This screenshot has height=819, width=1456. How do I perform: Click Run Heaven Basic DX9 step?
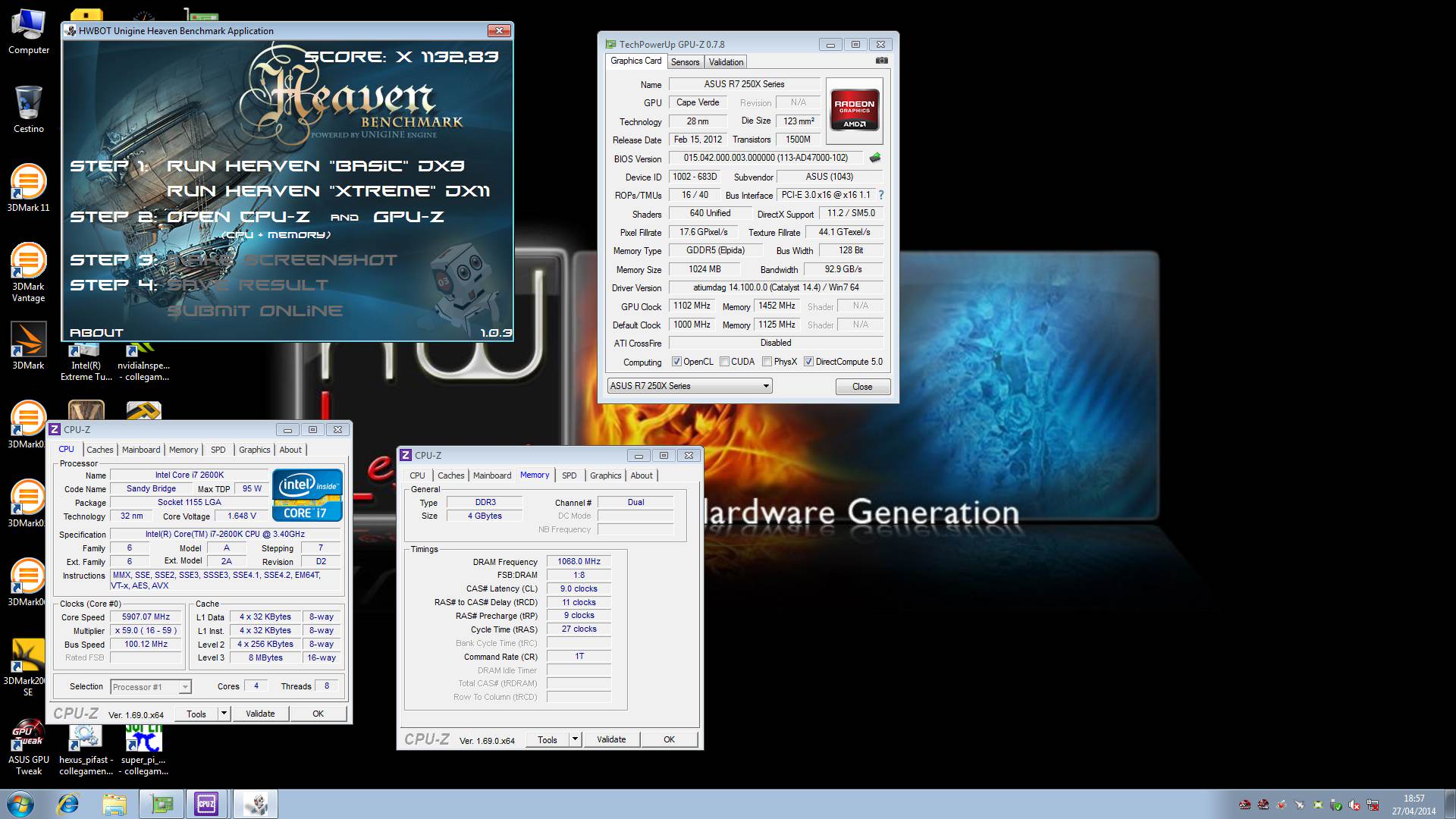(x=315, y=166)
